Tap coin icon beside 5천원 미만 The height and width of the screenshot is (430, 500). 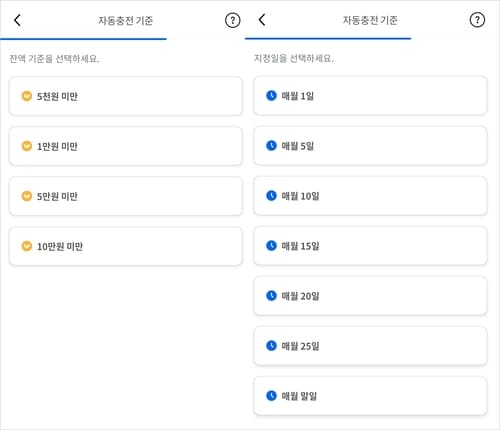click(27, 96)
